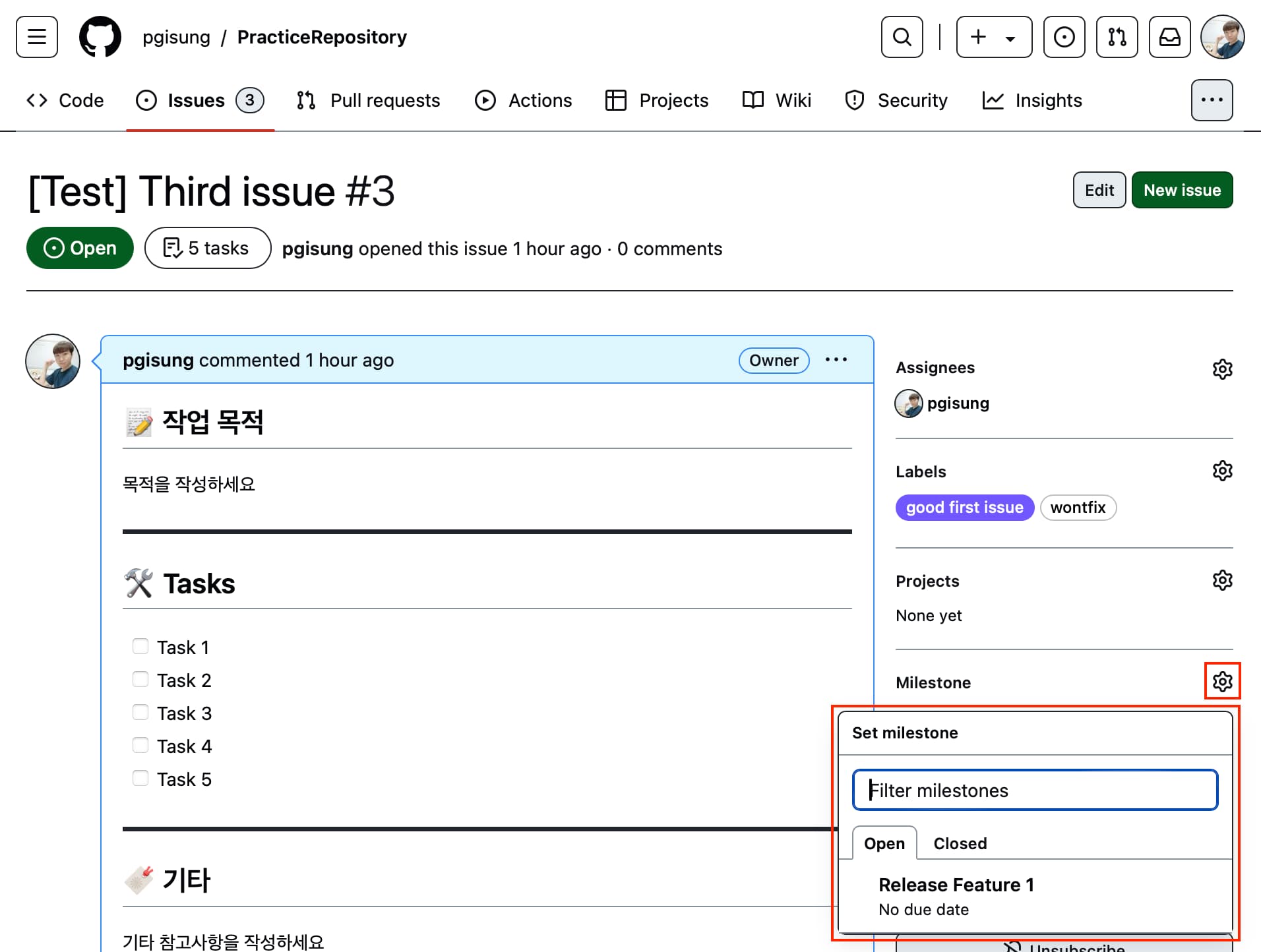Expand more repository tabs ellipsis button
Screen dimensions: 1261x952
(1212, 100)
